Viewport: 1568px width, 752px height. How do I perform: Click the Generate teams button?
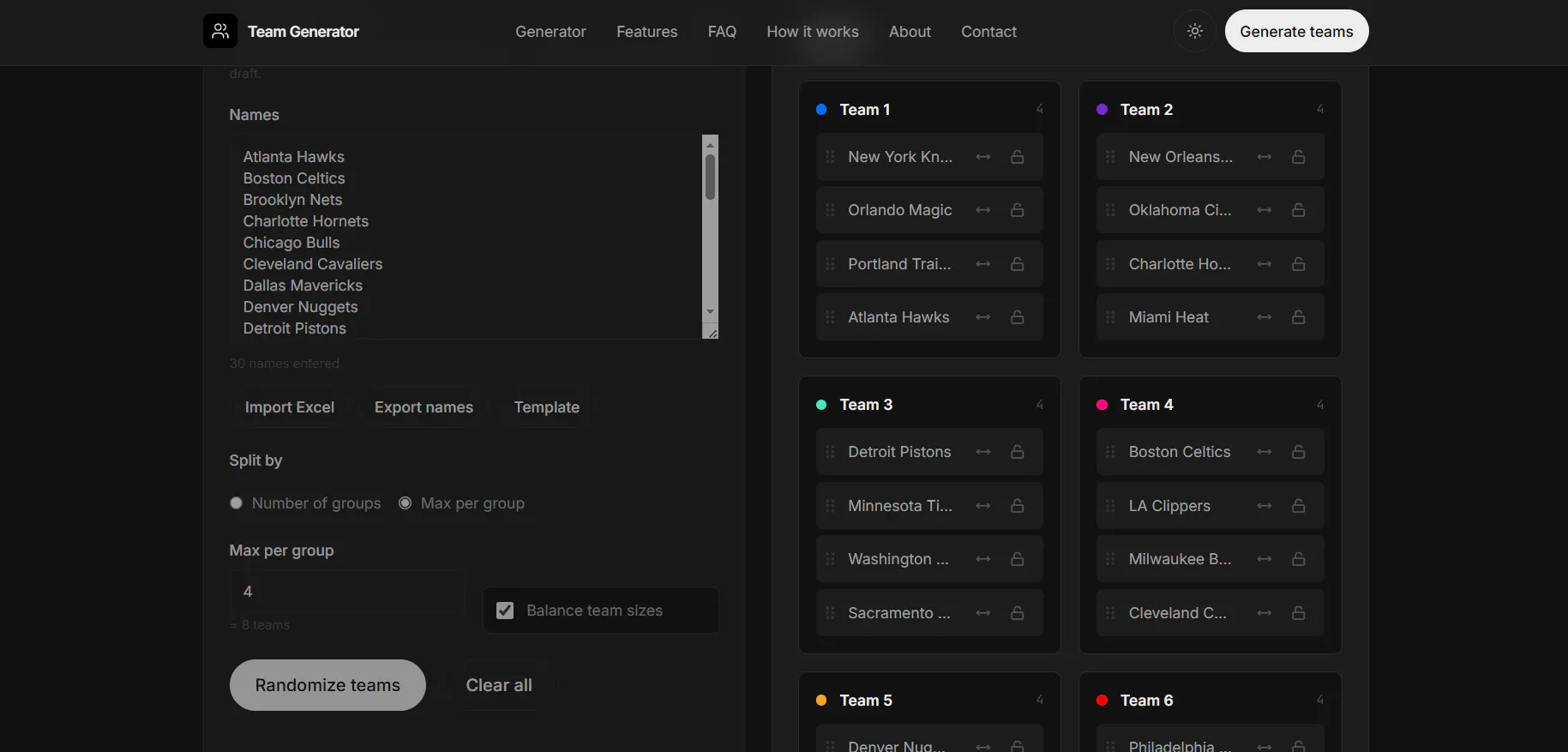1296,31
